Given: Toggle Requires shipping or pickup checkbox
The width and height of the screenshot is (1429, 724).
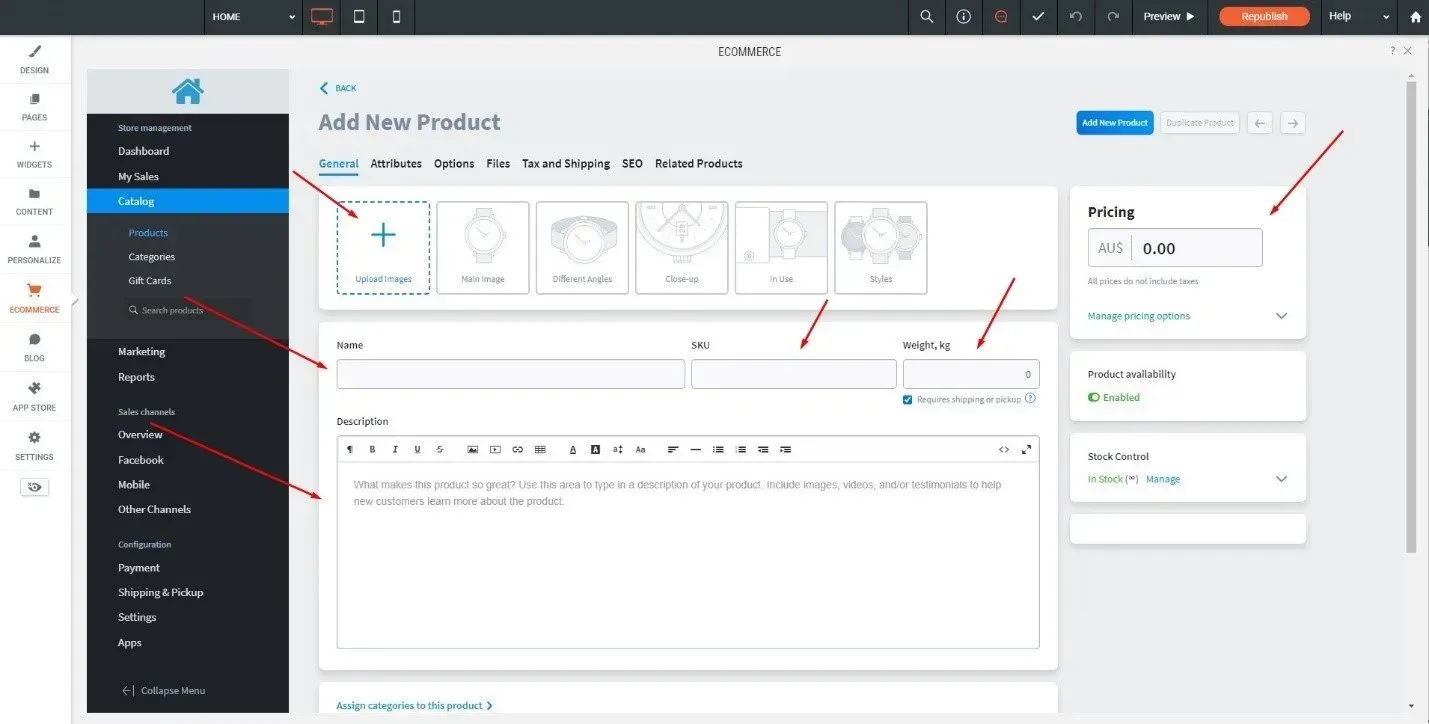Looking at the screenshot, I should tap(908, 399).
